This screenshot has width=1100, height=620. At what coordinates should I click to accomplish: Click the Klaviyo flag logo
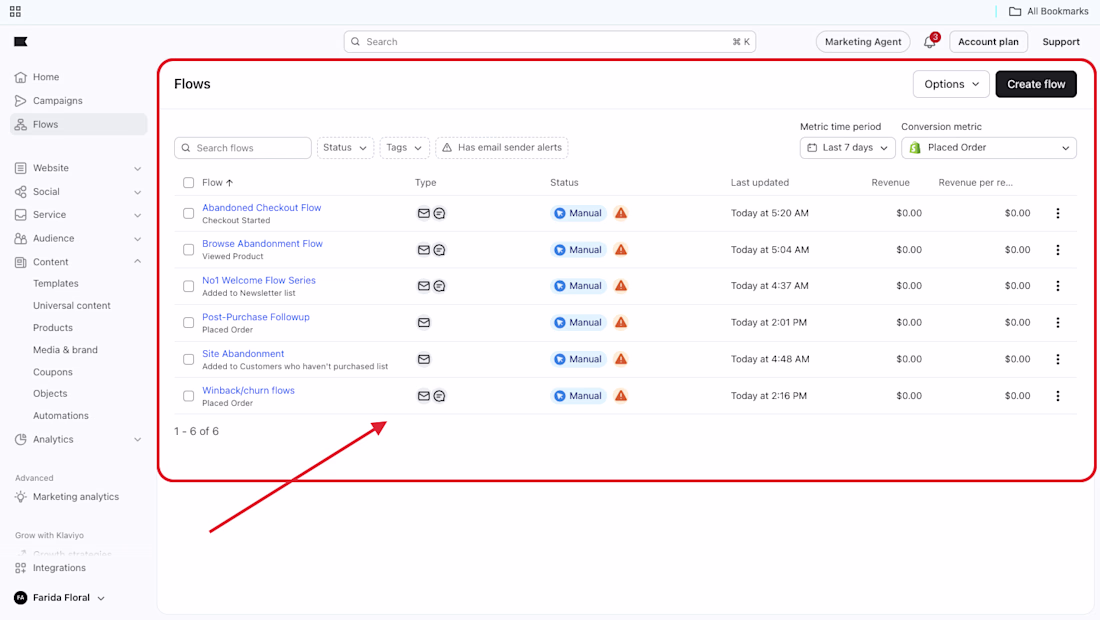point(20,41)
